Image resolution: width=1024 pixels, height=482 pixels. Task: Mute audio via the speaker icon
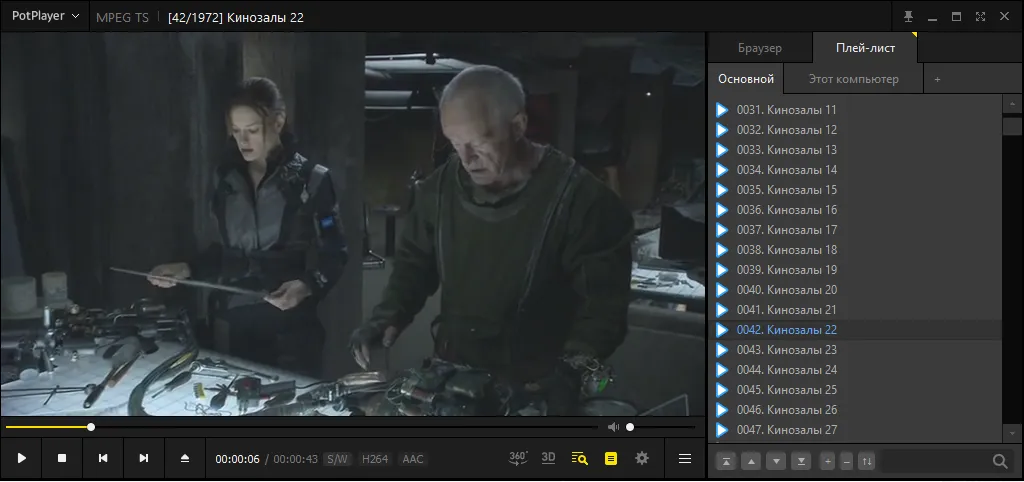(613, 427)
